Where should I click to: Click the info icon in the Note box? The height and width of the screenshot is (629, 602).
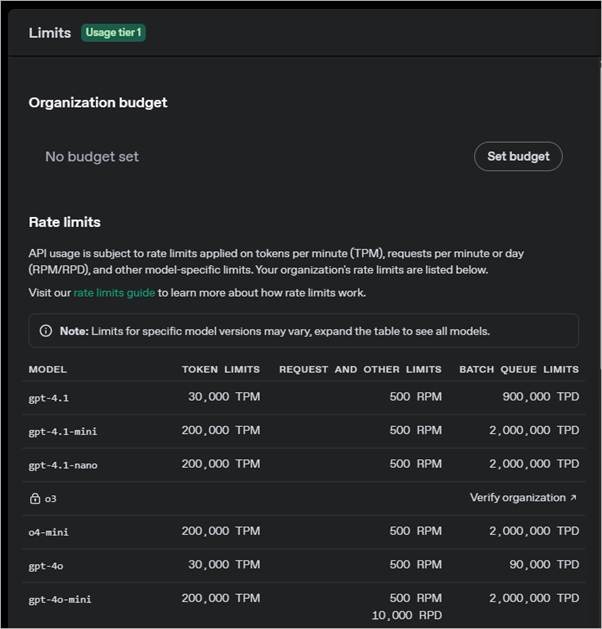click(46, 331)
